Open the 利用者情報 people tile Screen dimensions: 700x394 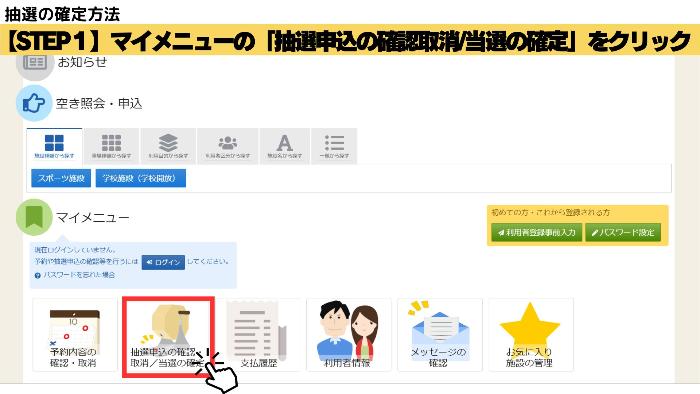348,336
